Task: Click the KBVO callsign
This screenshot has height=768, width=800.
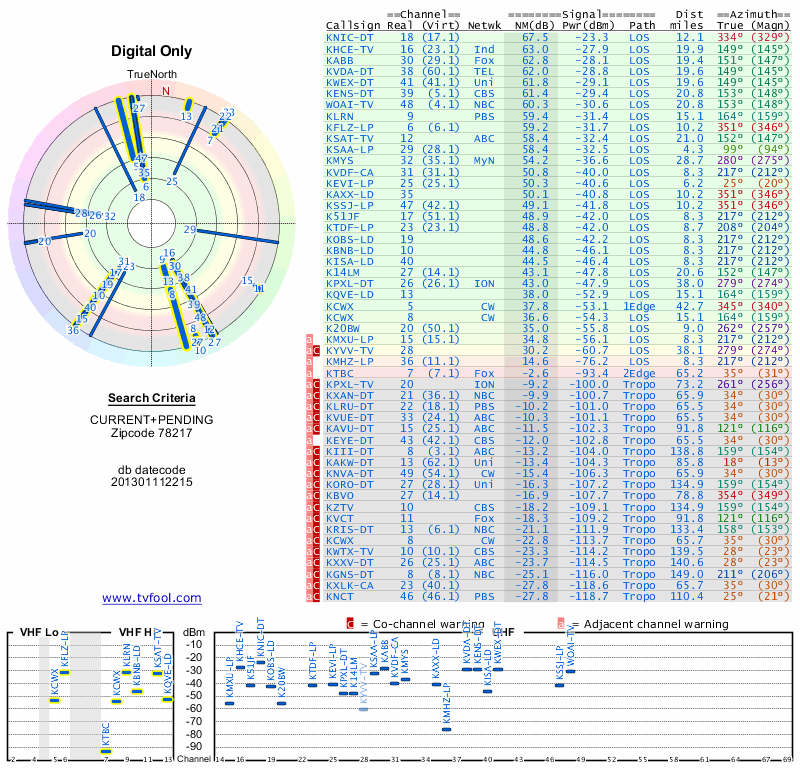Action: (x=339, y=496)
